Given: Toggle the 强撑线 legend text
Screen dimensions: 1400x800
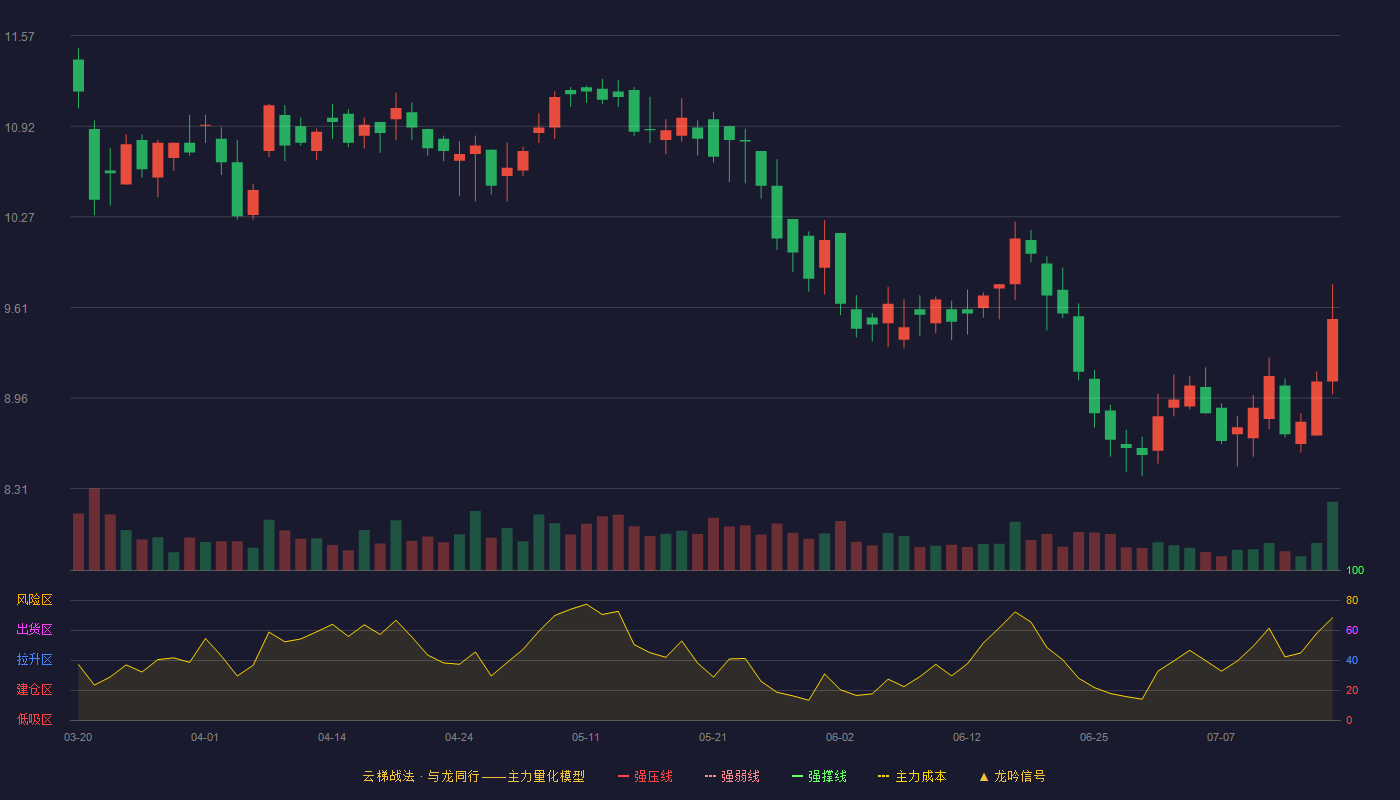Looking at the screenshot, I should (x=827, y=776).
